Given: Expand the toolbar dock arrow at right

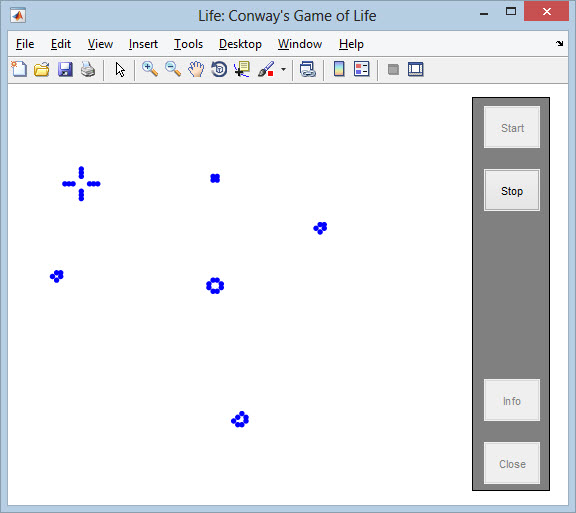Looking at the screenshot, I should pyautogui.click(x=559, y=44).
